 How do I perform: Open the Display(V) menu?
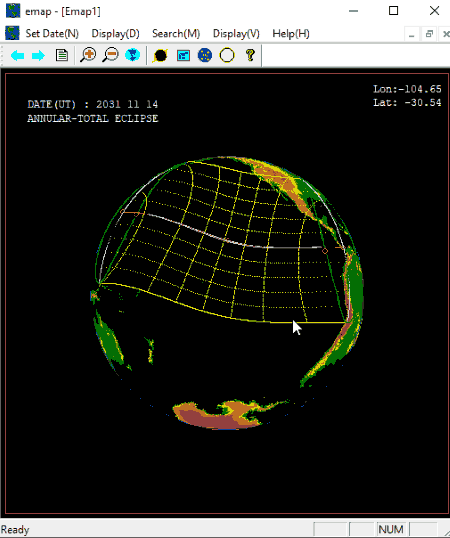point(236,34)
